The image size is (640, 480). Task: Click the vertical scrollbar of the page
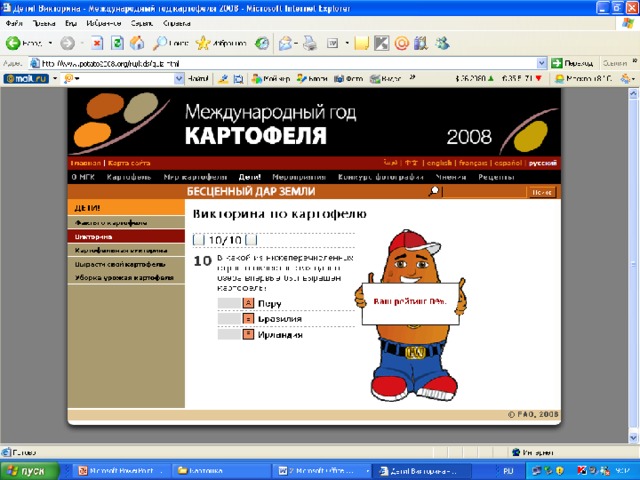click(x=633, y=266)
